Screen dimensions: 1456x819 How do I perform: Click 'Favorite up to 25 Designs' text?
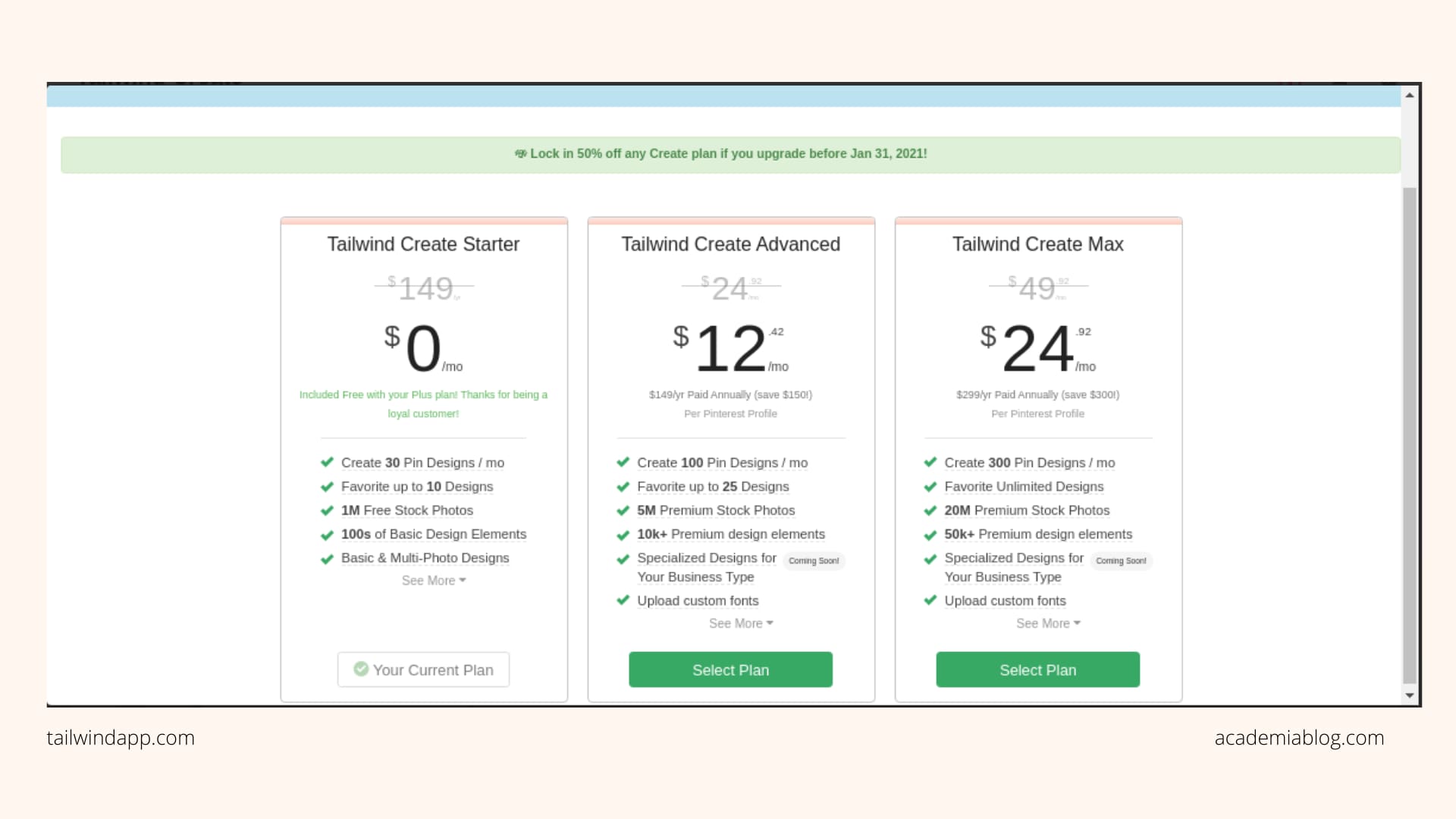(x=713, y=487)
